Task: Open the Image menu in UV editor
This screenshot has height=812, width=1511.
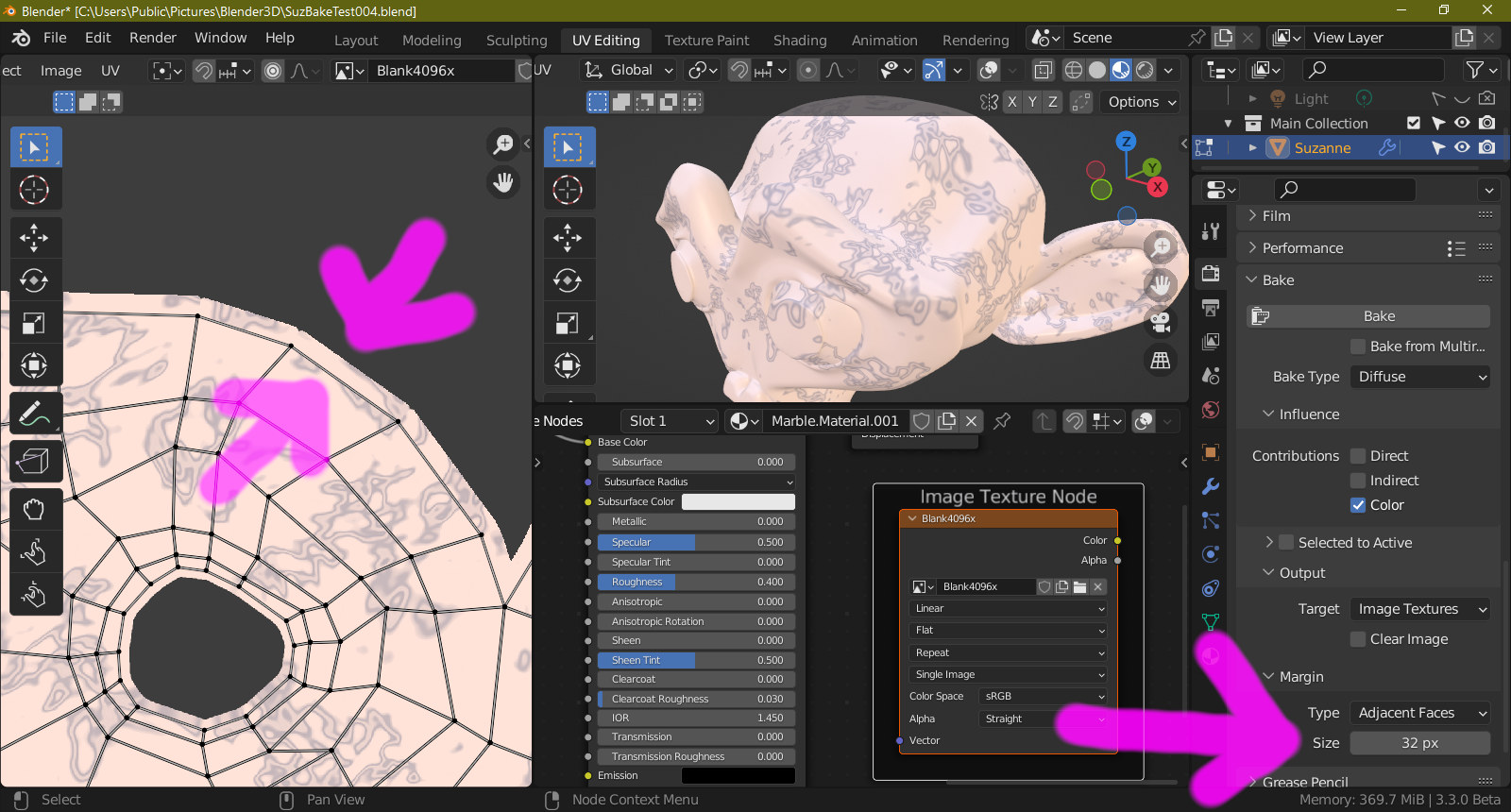Action: point(60,71)
